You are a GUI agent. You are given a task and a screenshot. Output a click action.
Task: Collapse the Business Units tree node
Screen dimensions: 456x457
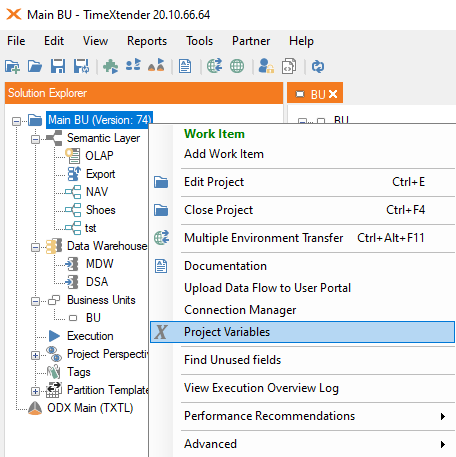coord(35,301)
